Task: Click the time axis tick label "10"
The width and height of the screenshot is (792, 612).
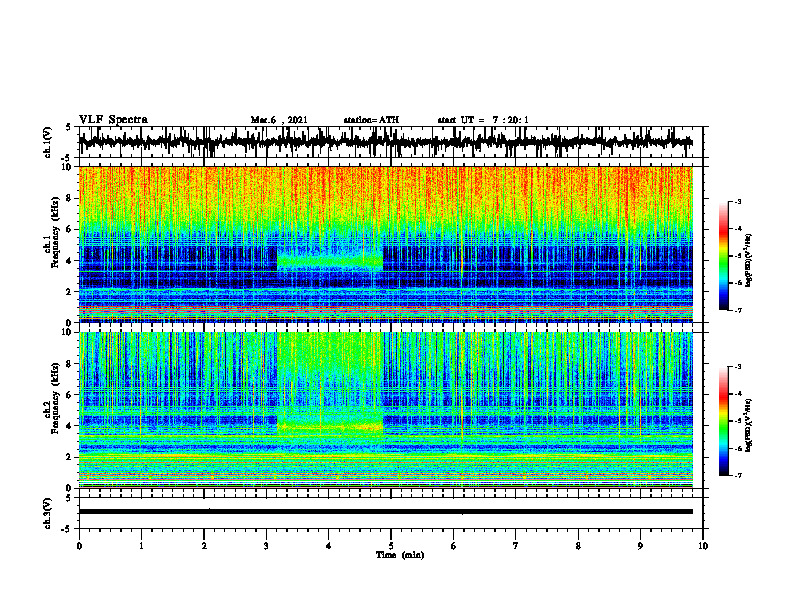Action: 703,546
